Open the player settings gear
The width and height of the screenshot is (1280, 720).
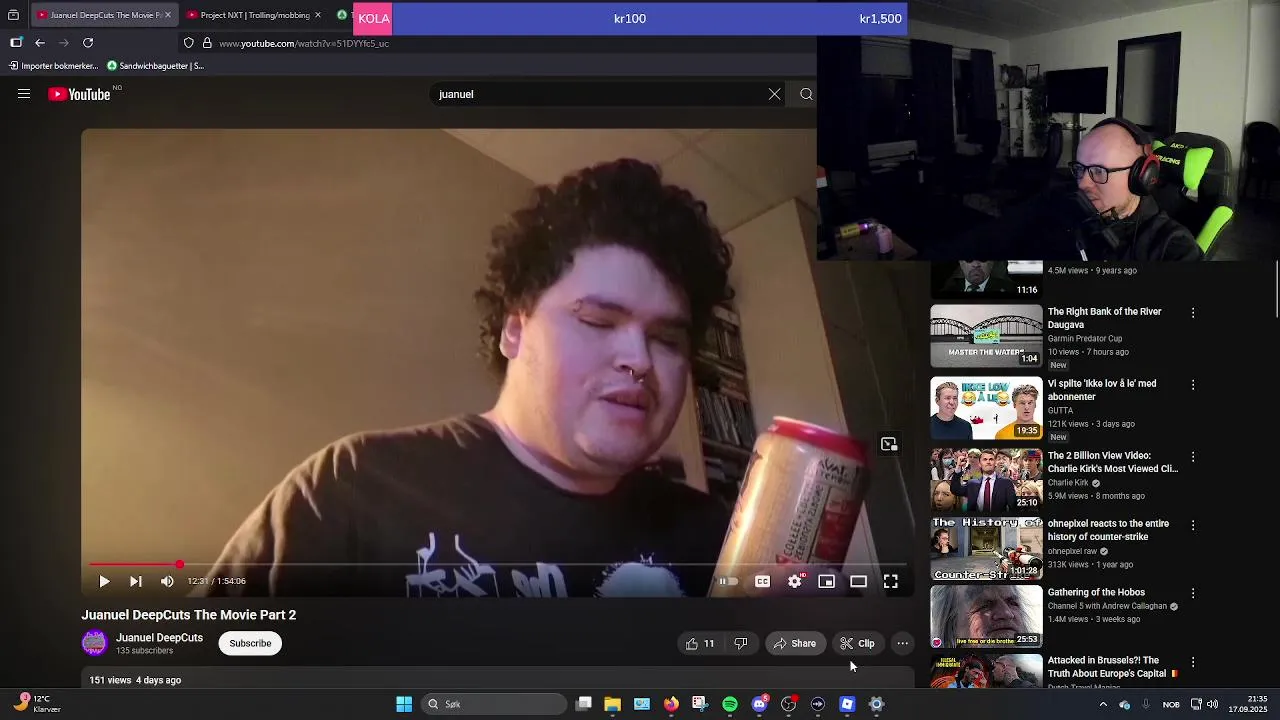(795, 581)
